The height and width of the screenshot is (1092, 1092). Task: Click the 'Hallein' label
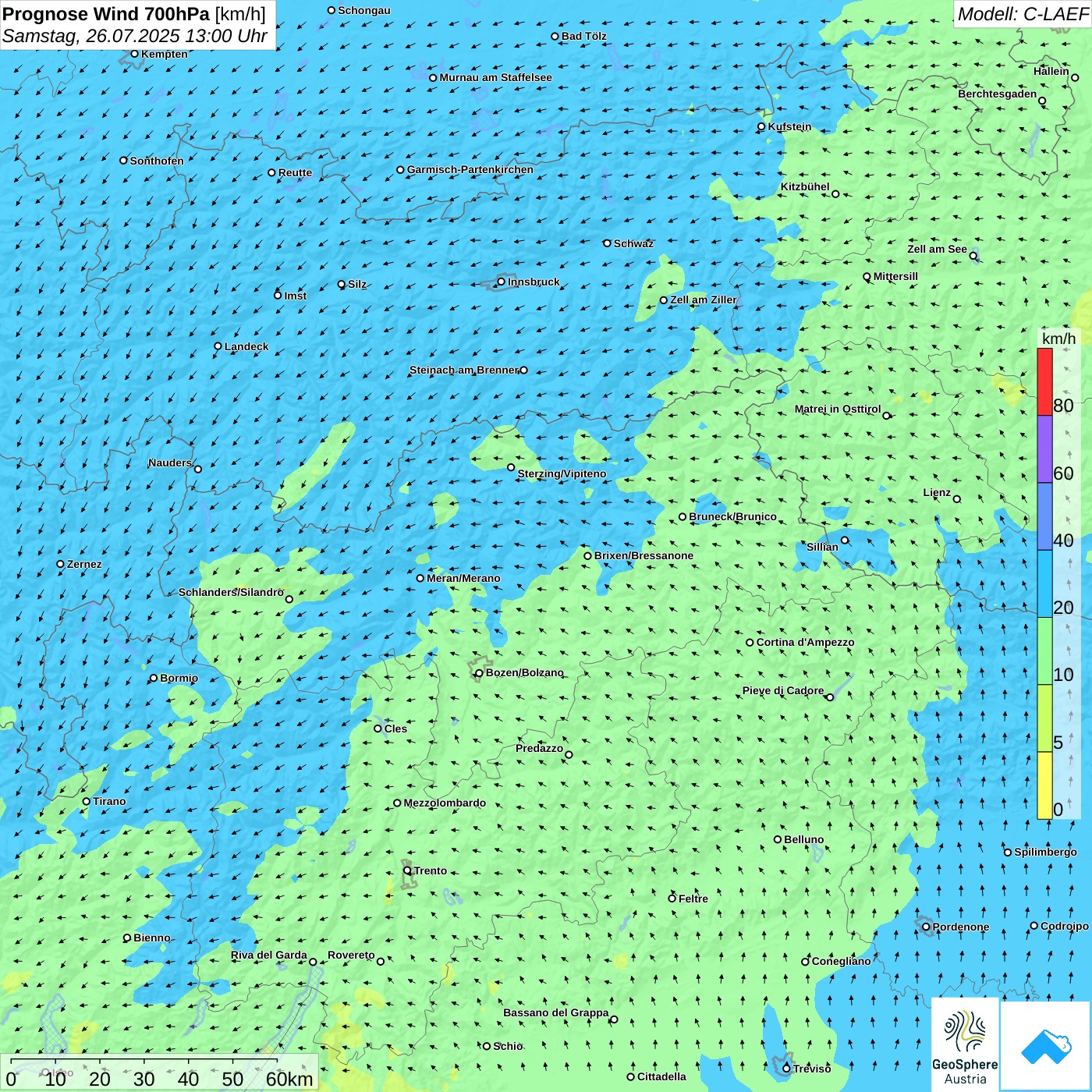tap(1051, 71)
